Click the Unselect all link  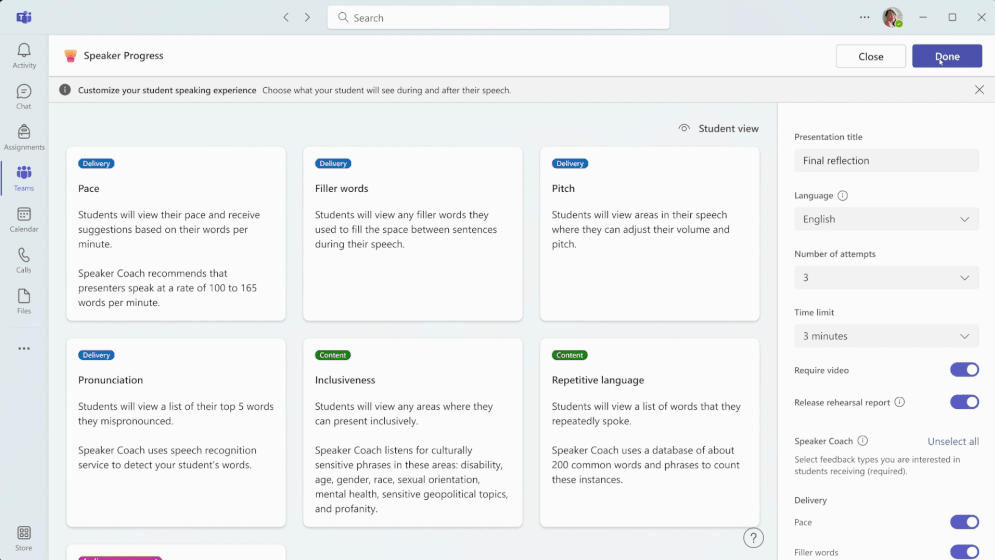(953, 441)
